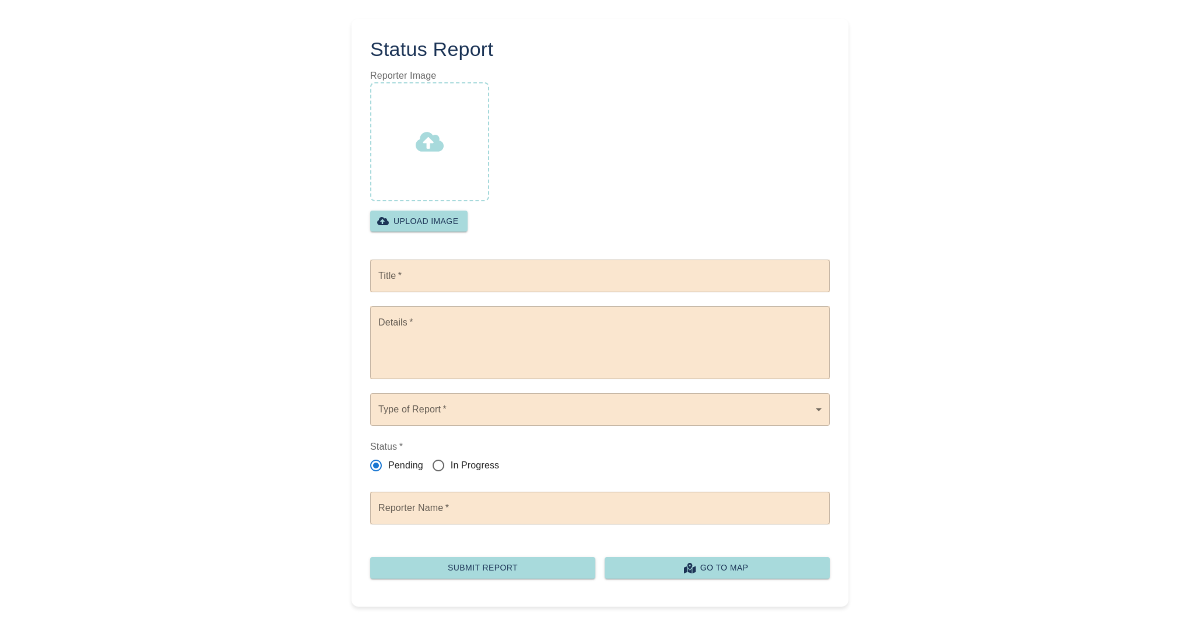1200x630 pixels.
Task: Click the large cloud upload icon
Action: (429, 142)
